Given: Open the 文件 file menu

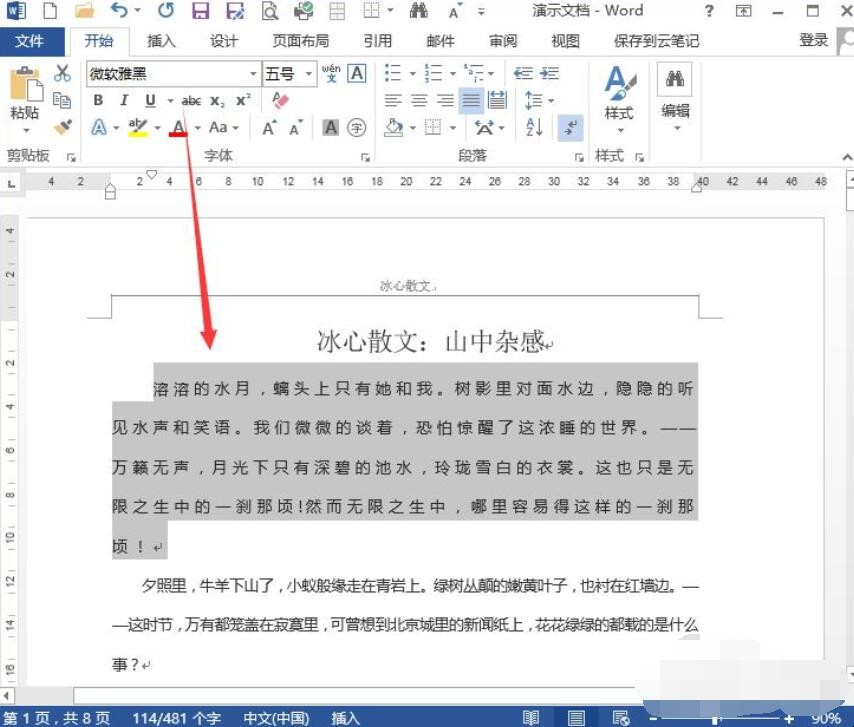Looking at the screenshot, I should [30, 41].
